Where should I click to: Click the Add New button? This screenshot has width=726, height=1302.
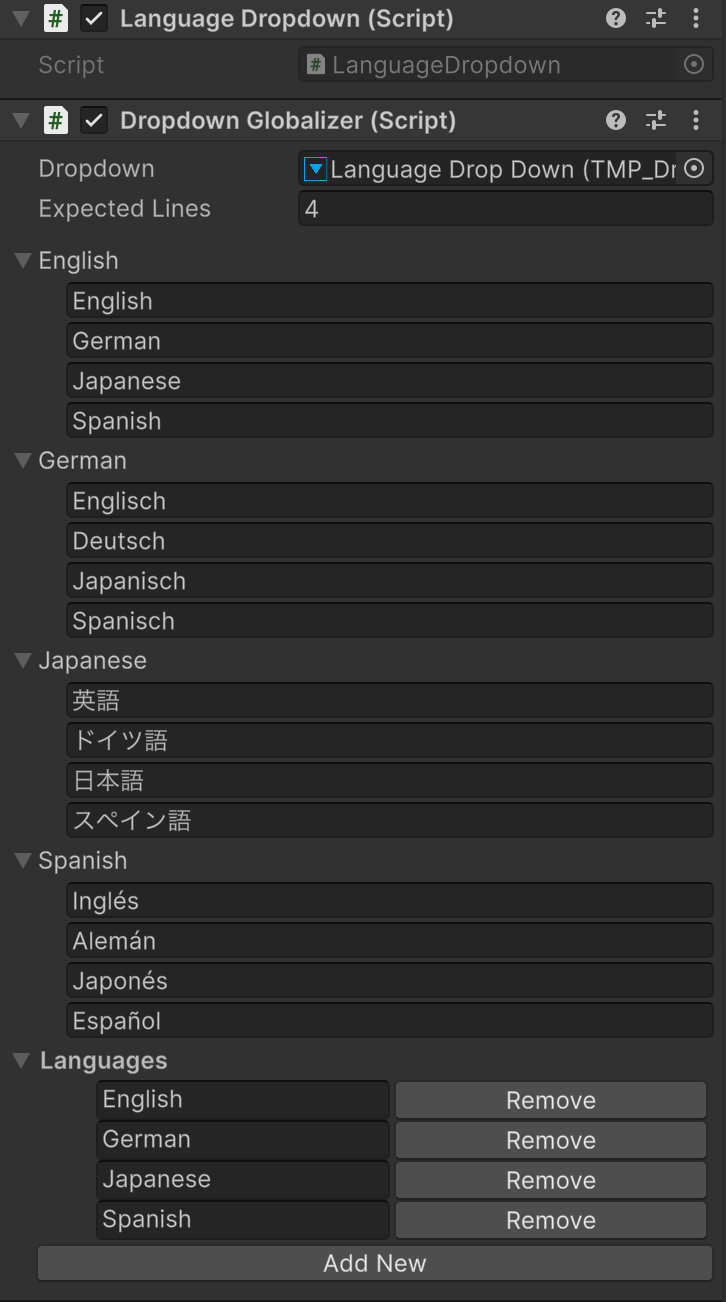click(374, 1263)
